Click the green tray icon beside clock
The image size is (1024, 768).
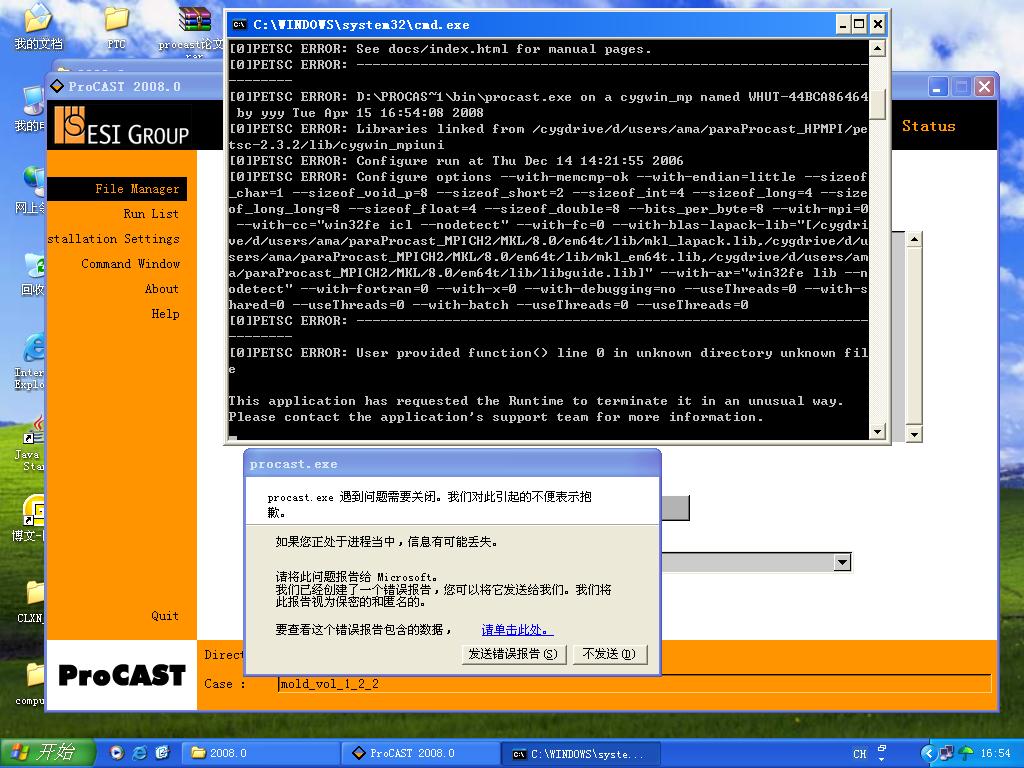pos(966,753)
